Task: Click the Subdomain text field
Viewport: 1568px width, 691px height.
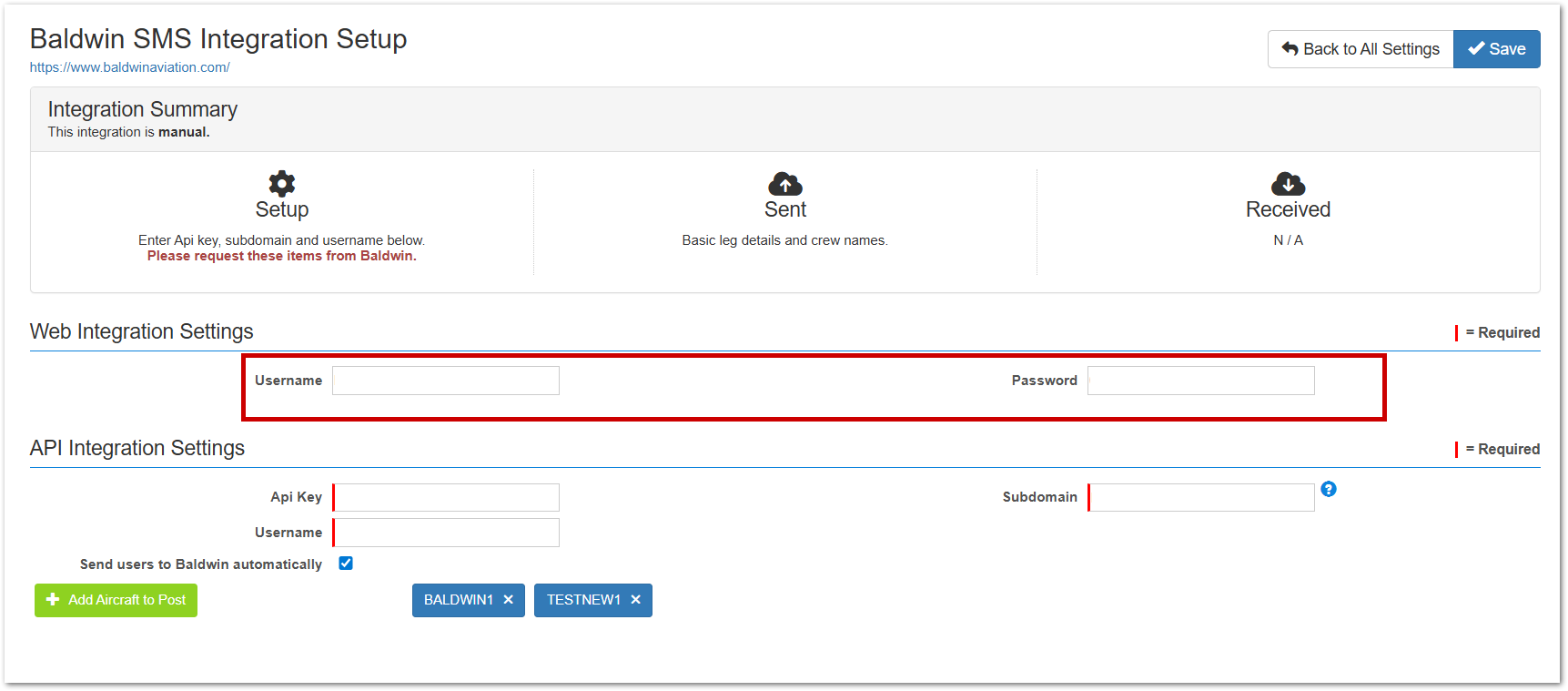Action: tap(1201, 498)
